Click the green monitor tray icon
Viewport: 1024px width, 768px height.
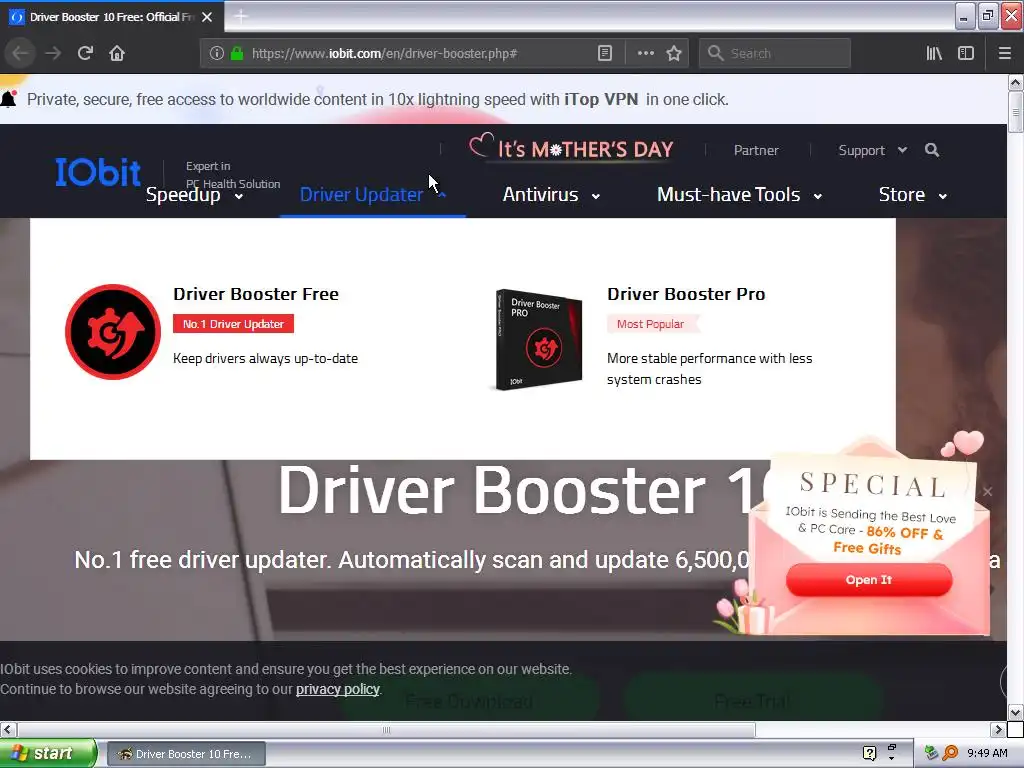(x=932, y=753)
